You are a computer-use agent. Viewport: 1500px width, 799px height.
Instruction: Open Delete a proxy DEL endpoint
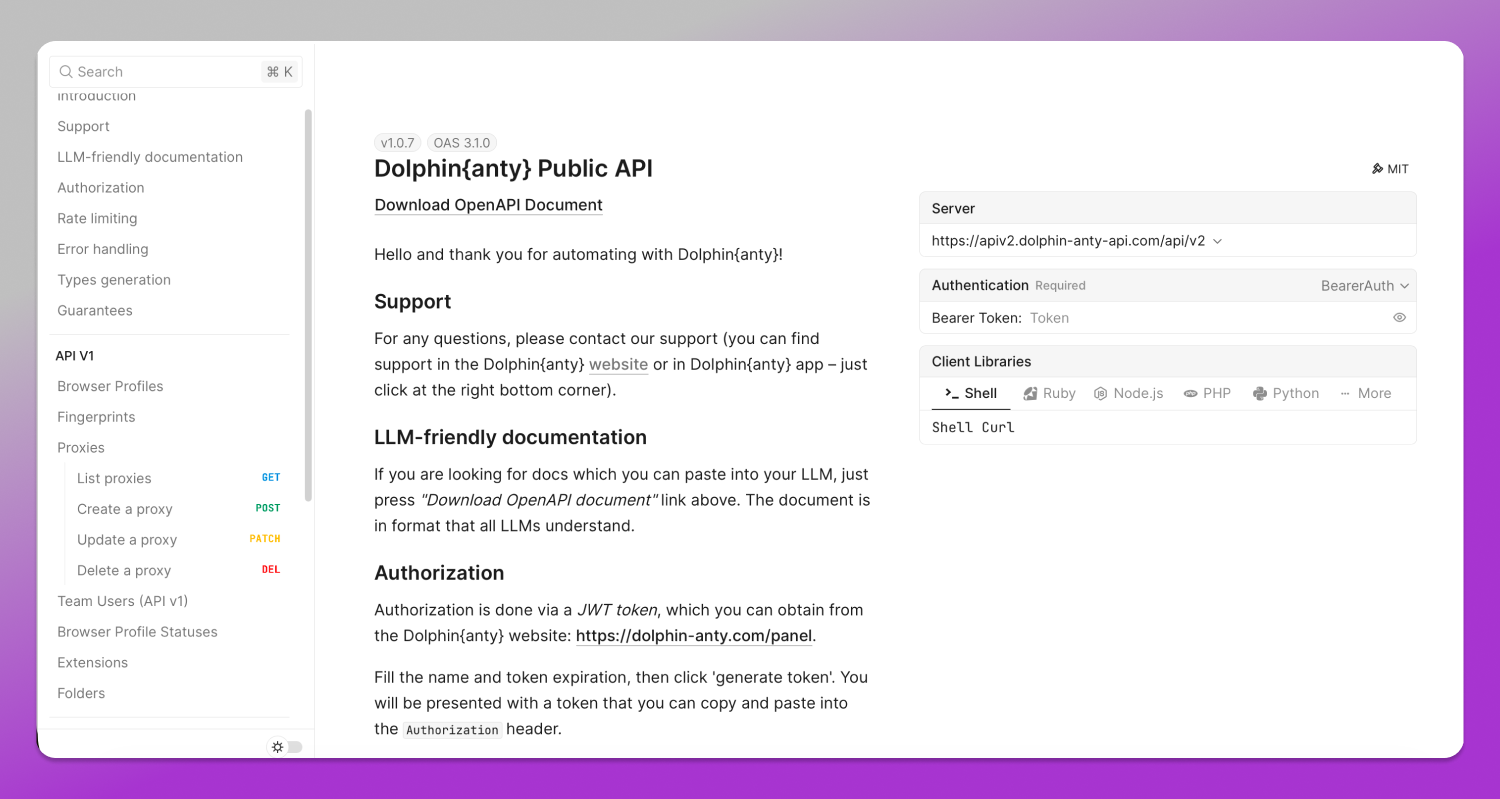tap(179, 570)
